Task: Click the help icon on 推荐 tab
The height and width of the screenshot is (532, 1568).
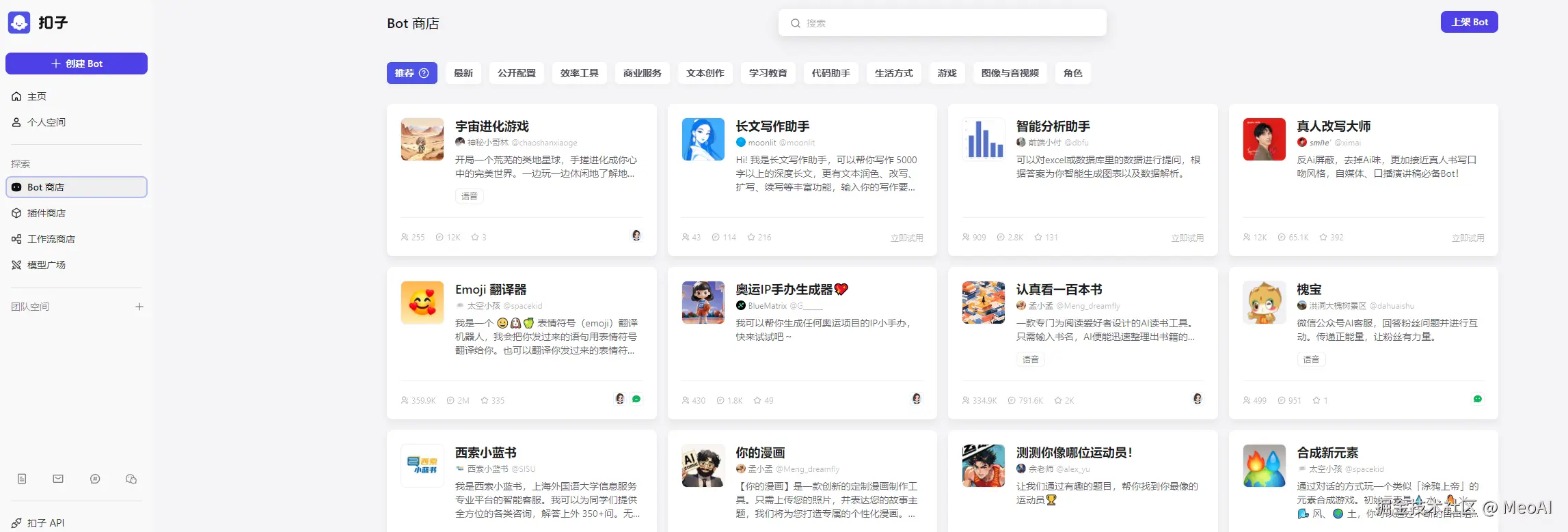Action: point(424,73)
